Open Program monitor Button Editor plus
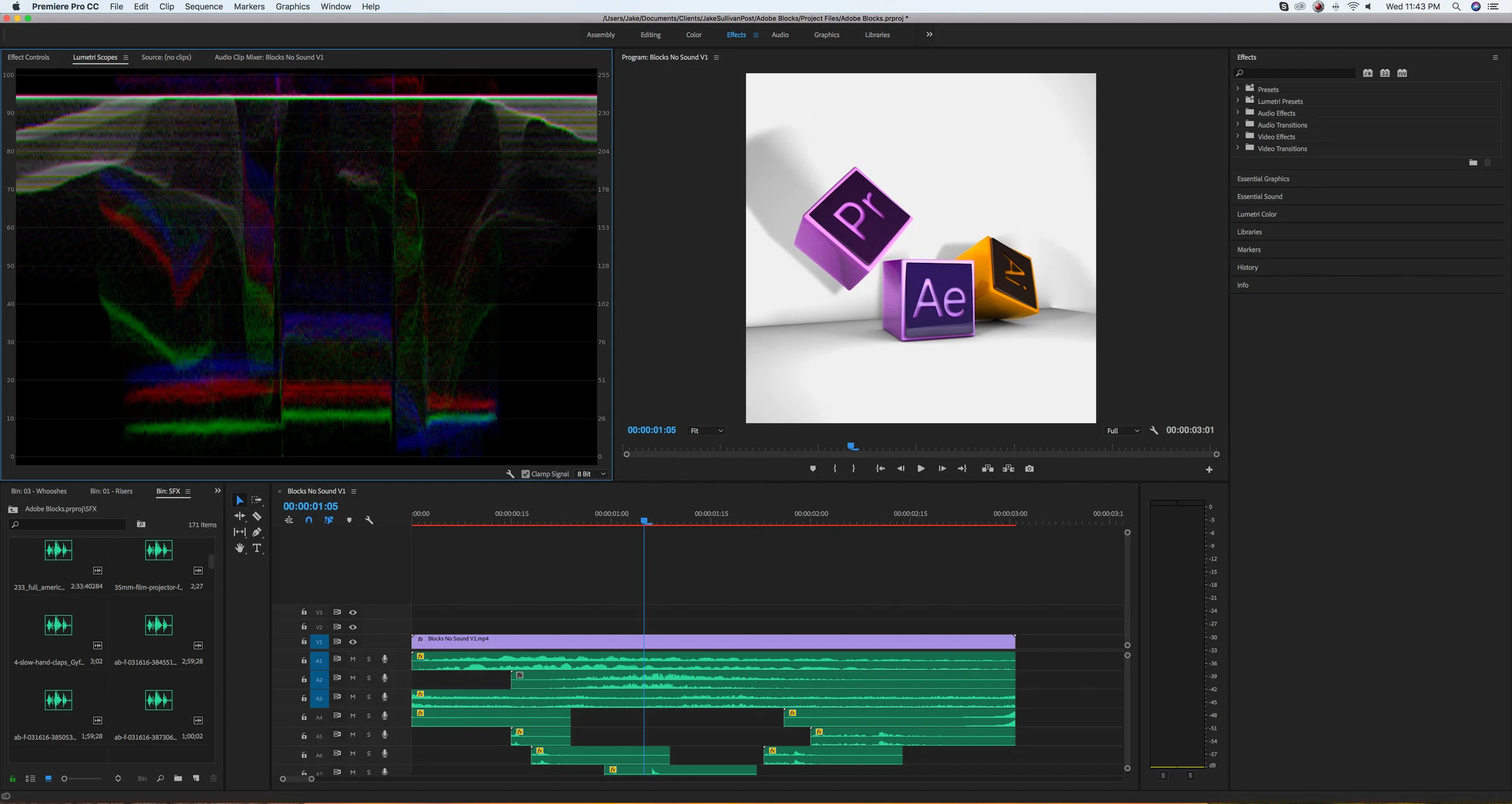The image size is (1512, 804). (x=1209, y=470)
